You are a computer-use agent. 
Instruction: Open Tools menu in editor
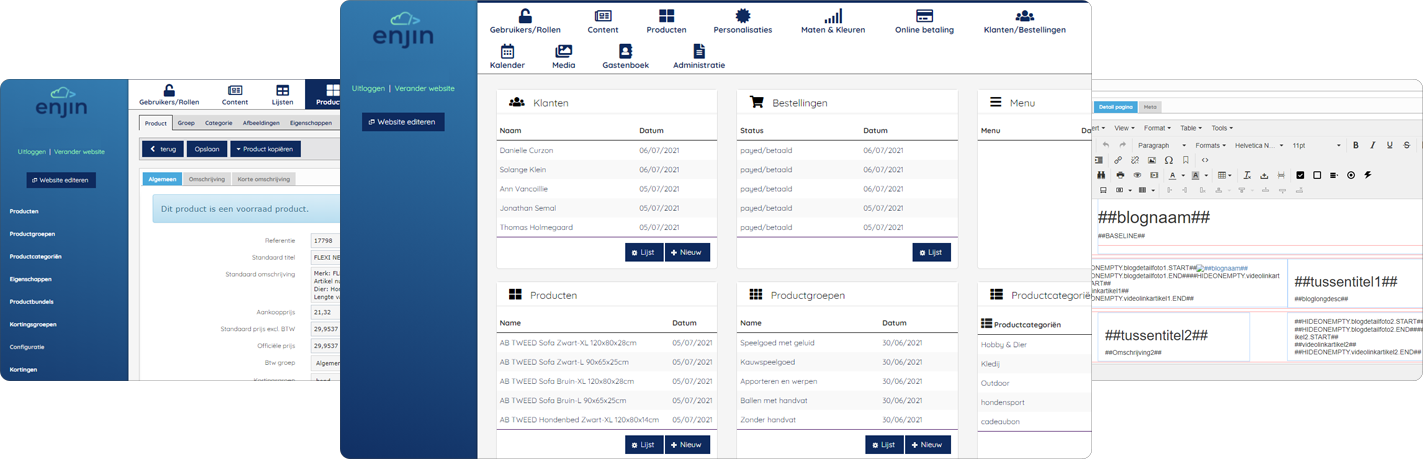[x=1222, y=128]
